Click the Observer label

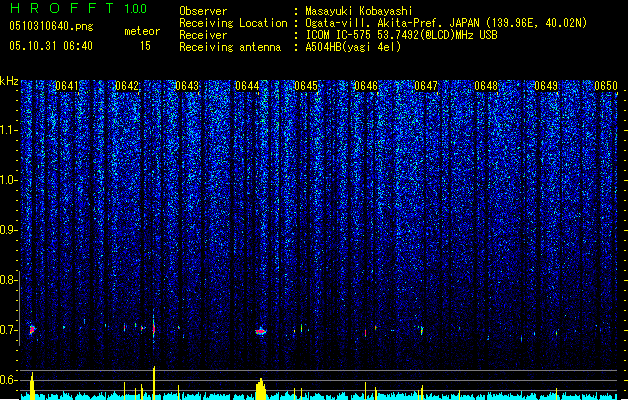pyautogui.click(x=203, y=11)
